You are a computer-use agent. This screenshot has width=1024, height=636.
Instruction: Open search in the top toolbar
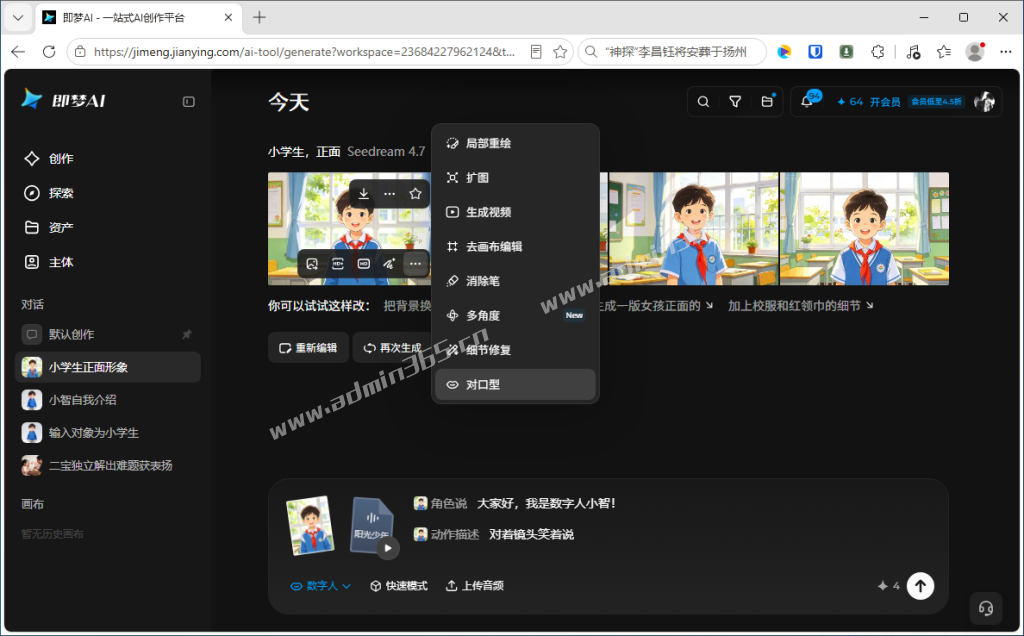pos(703,101)
